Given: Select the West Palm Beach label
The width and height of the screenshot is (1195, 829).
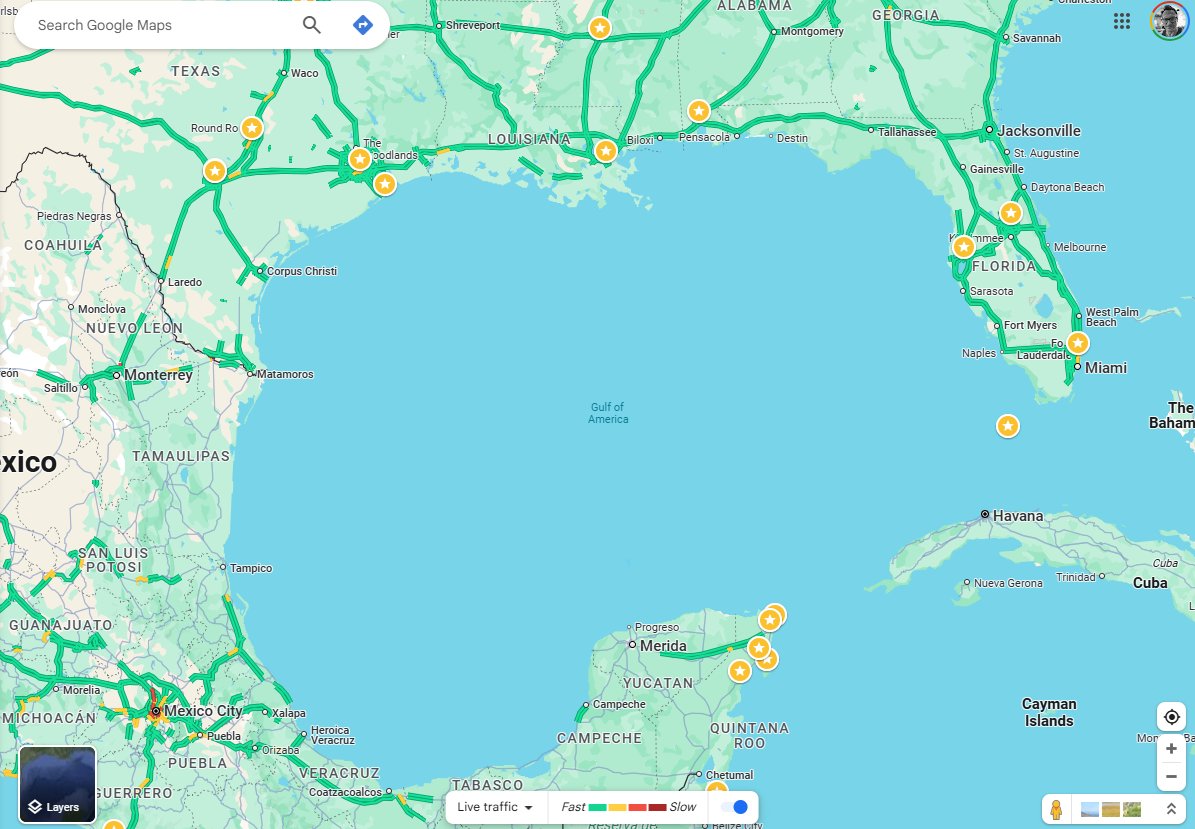Looking at the screenshot, I should 1112,317.
